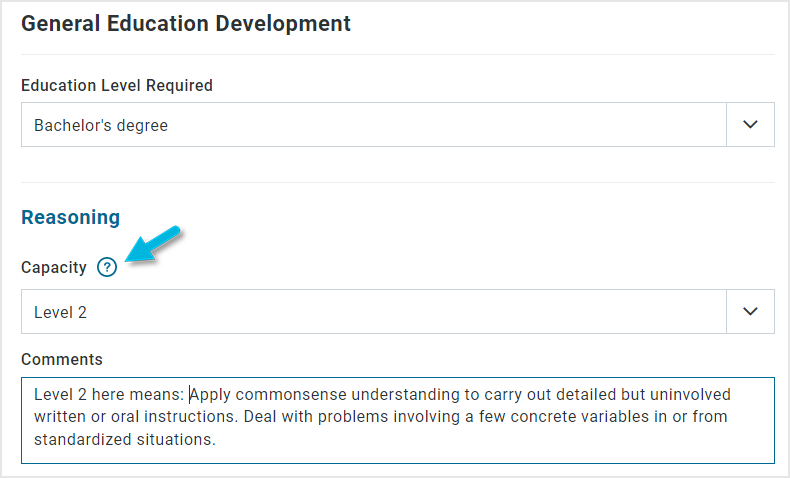
Task: Place cursor on word "commonsense" in Comments
Action: tap(291, 394)
